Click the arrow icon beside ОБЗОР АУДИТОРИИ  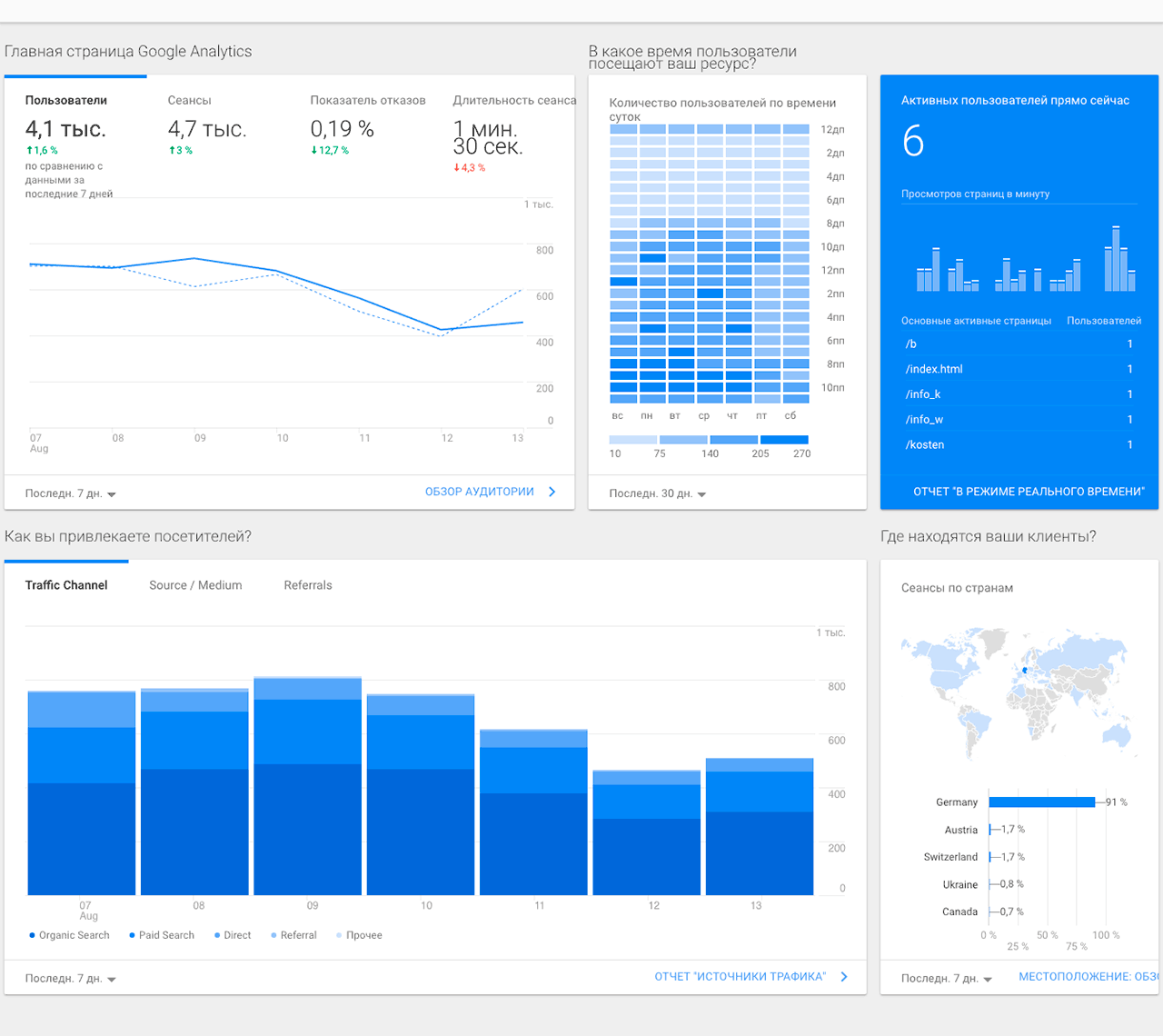pos(552,492)
